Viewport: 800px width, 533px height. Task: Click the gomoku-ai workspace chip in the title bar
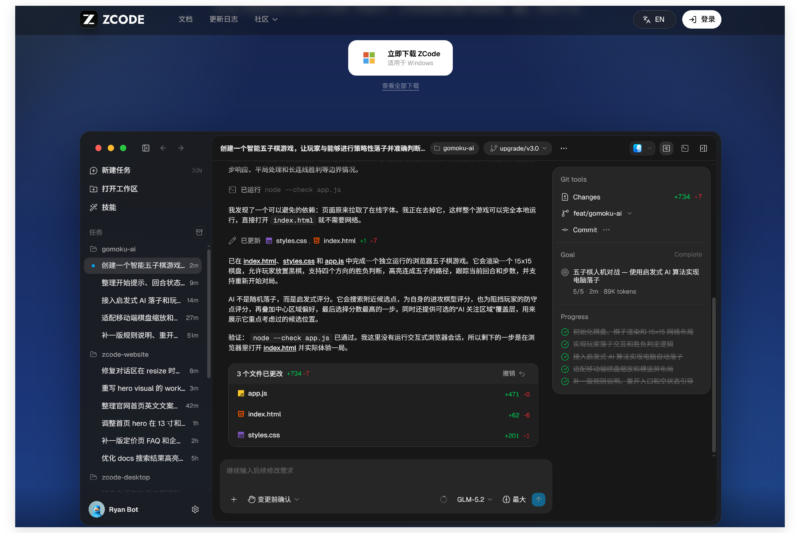(454, 148)
